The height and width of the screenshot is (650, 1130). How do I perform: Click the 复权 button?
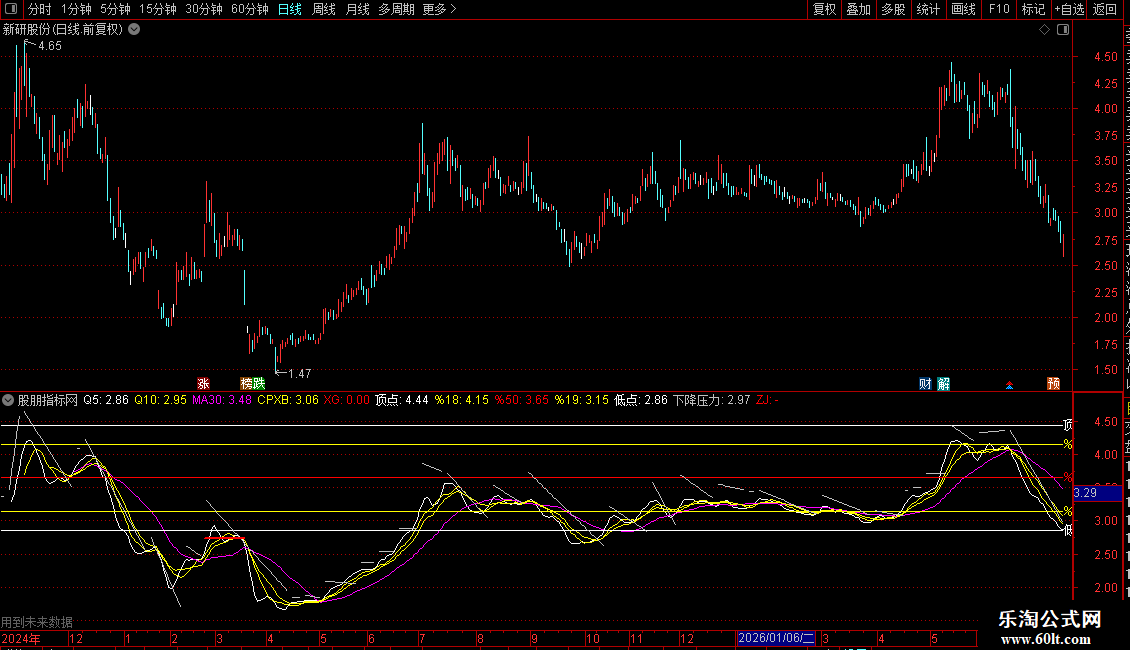(824, 9)
